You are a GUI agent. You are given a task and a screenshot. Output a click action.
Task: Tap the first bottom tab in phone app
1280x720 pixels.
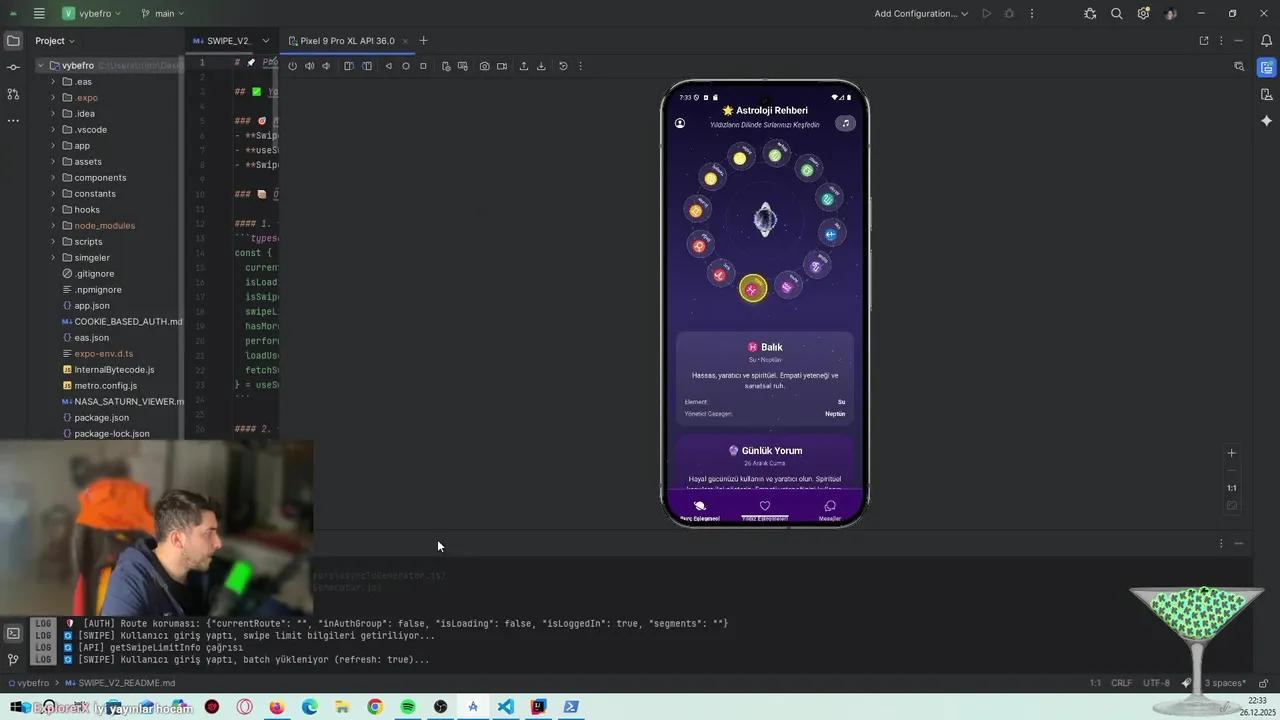click(699, 510)
